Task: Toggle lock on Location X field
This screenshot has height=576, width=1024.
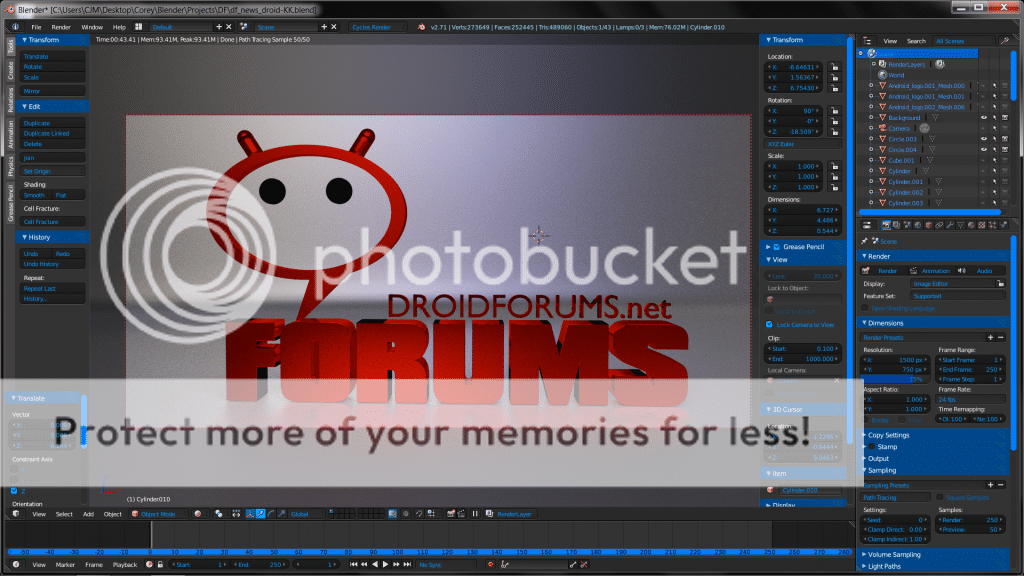Action: point(835,67)
